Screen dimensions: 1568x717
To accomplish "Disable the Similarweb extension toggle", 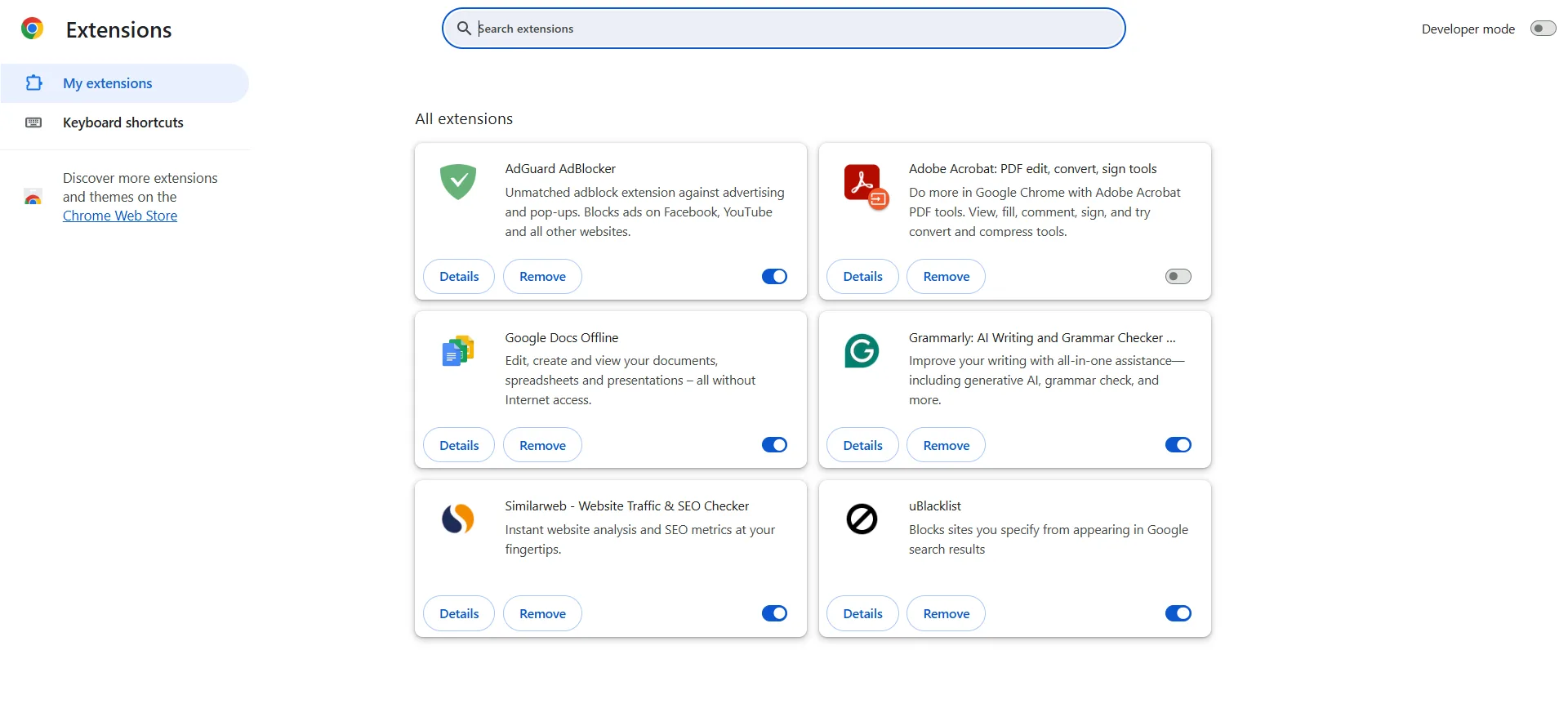I will [774, 613].
